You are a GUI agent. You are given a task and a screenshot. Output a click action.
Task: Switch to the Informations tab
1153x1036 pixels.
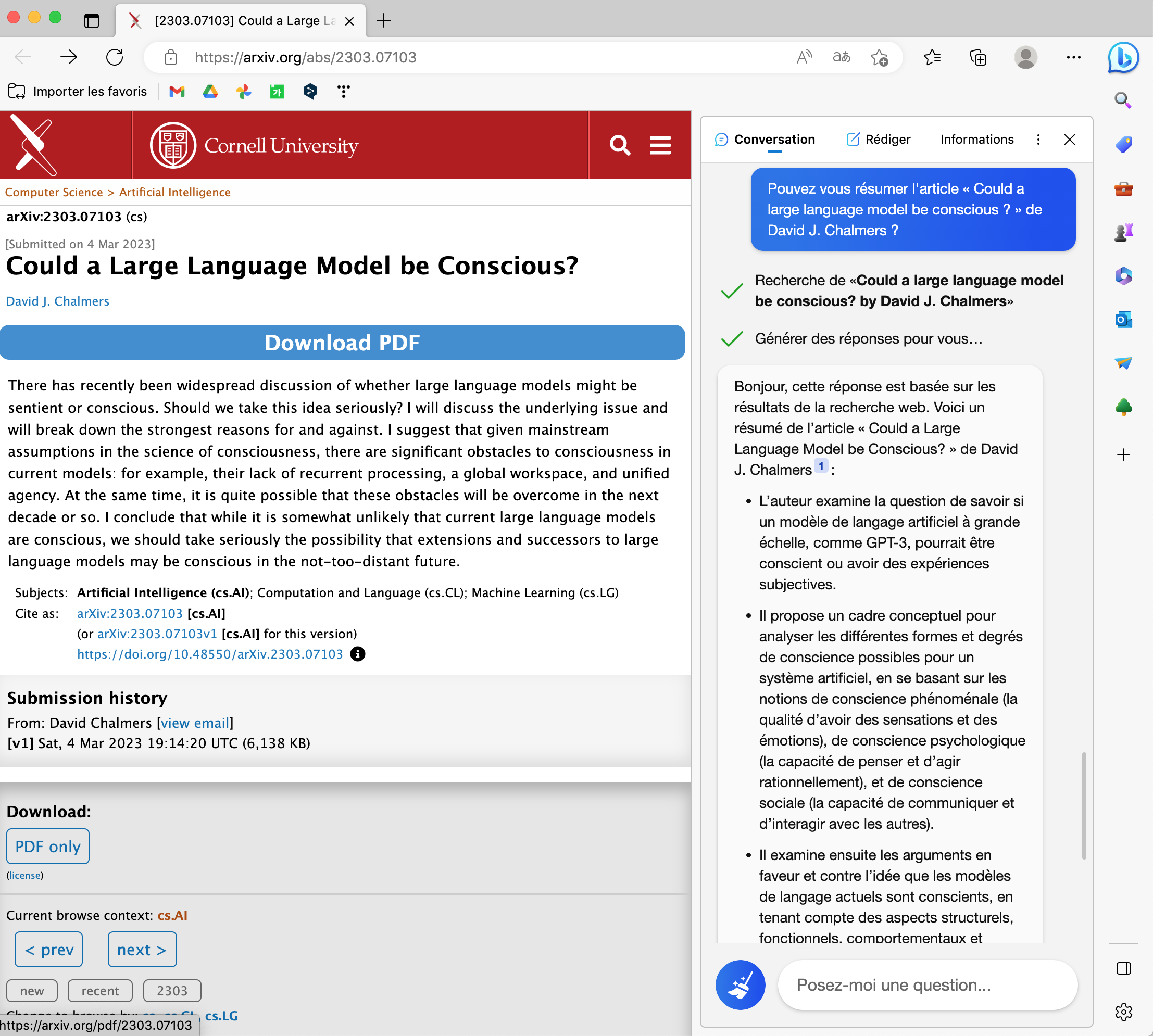[x=976, y=140]
